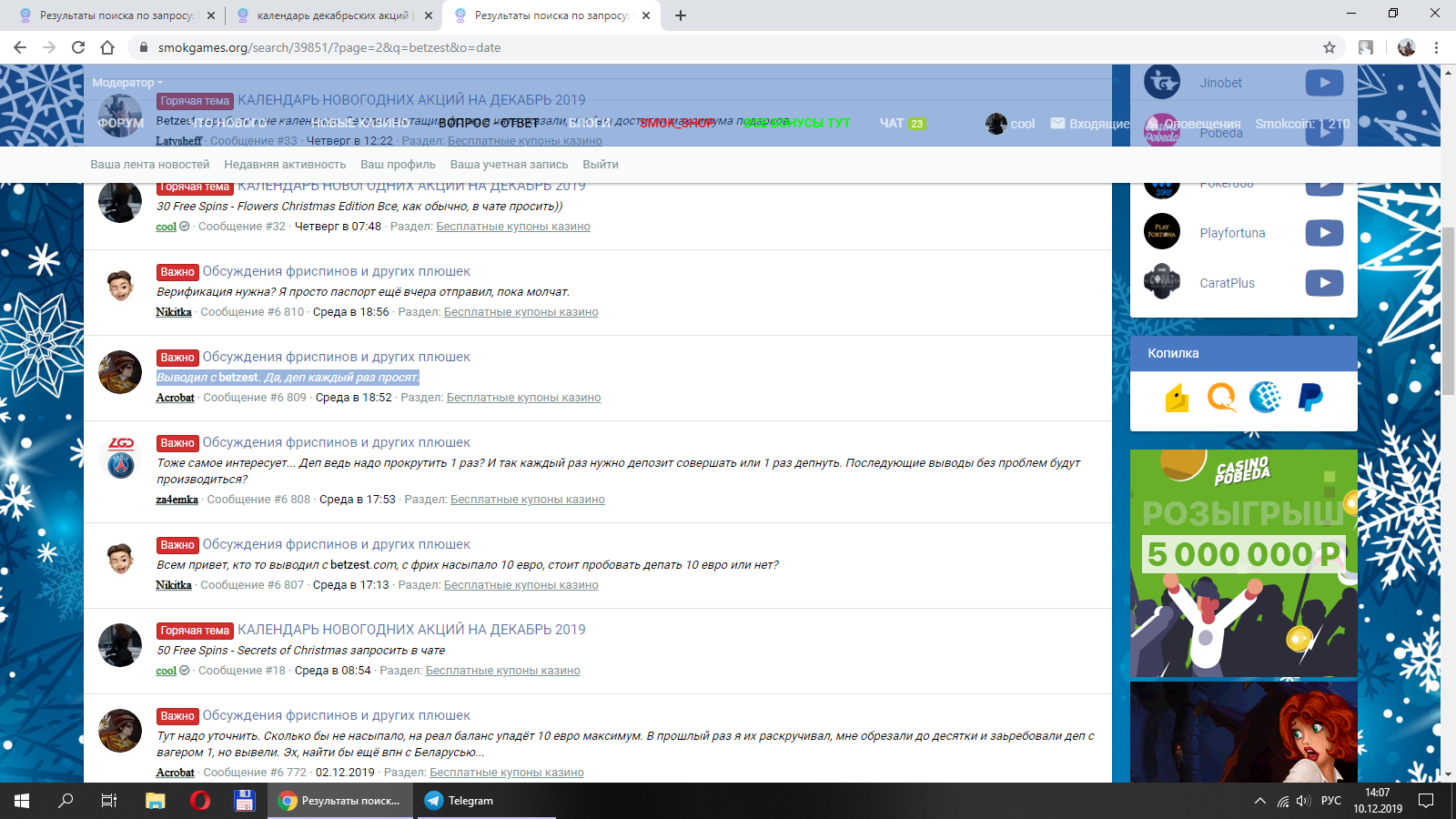Play the Playfortuna video button
This screenshot has width=1456, height=819.
pyautogui.click(x=1324, y=233)
